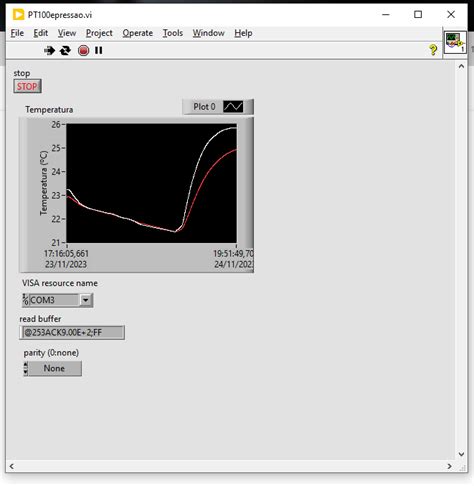Screen dimensions: 474x486
Task: Click the parity None ring selector
Action: (x=55, y=368)
